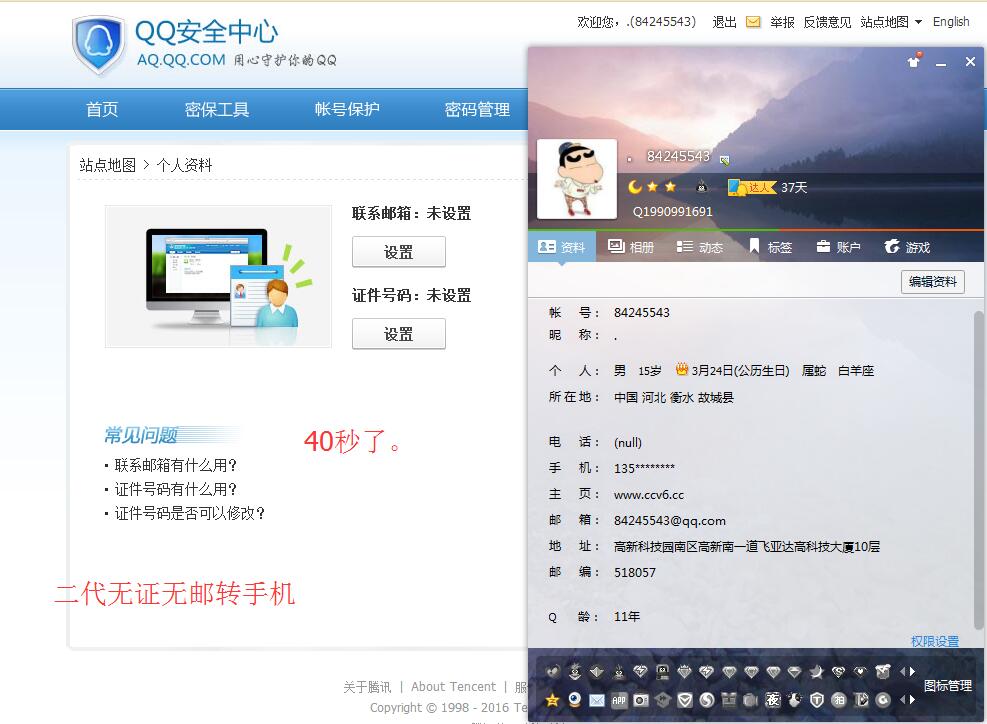Image resolution: width=987 pixels, height=724 pixels.
Task: Click the 设置 button under 联系邮箱
Action: pyautogui.click(x=398, y=252)
